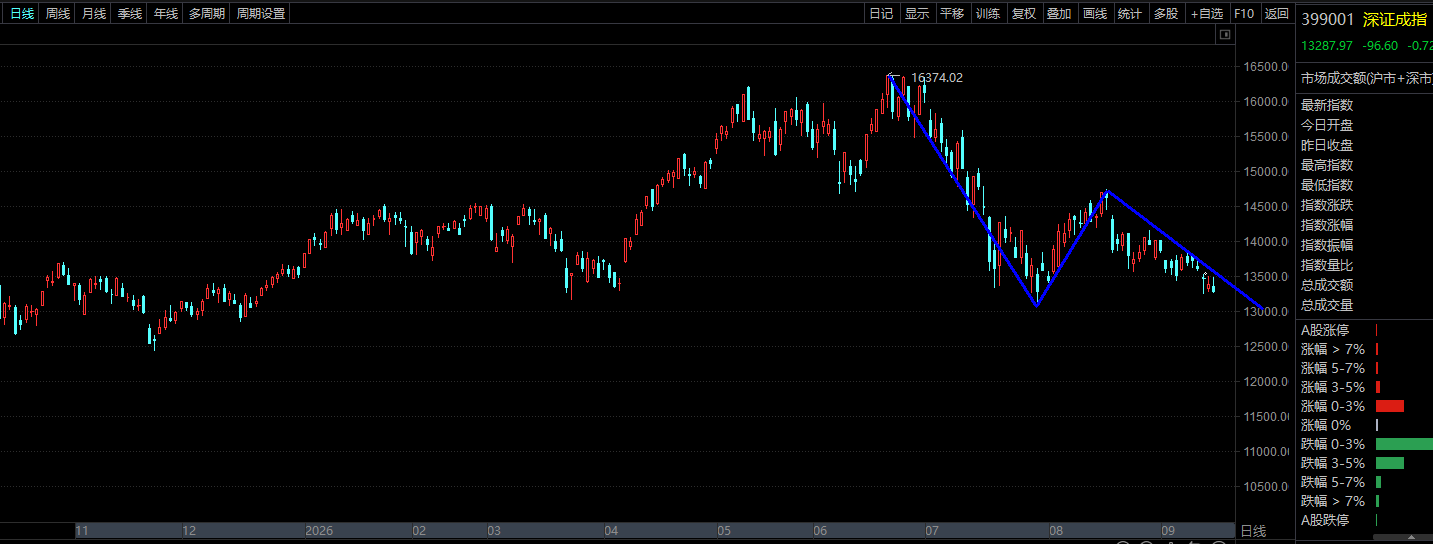
Task: Select the 涨幅 > 7% row label
Action: pyautogui.click(x=1333, y=349)
